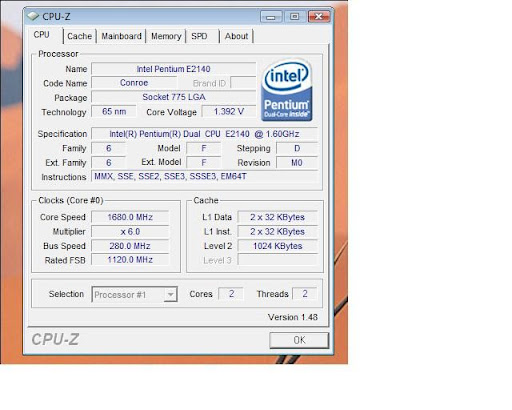Viewport: 512px width, 410px height.
Task: Open the Mainboard tab
Action: coord(121,36)
